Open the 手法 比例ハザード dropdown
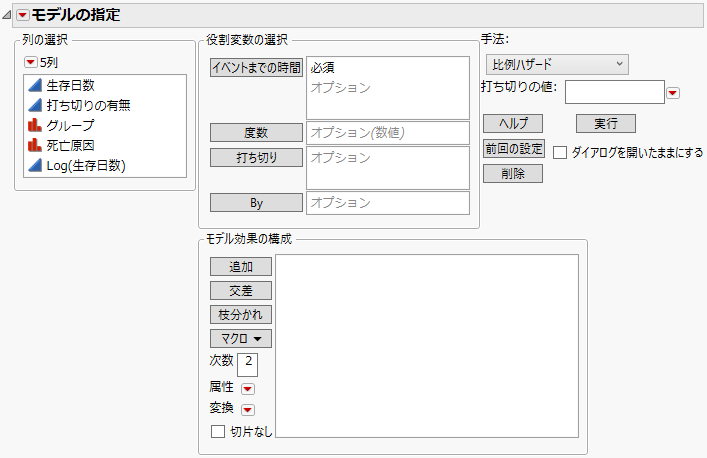Viewport: 707px width, 458px height. click(556, 64)
